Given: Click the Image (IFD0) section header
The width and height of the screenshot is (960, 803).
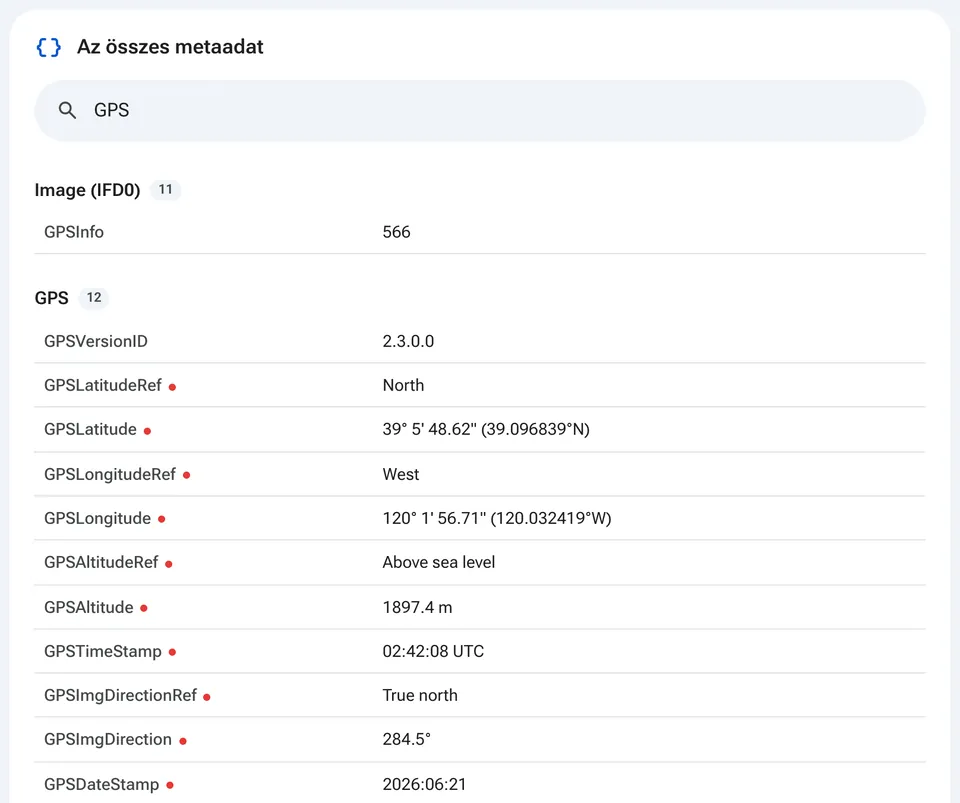Looking at the screenshot, I should point(88,190).
